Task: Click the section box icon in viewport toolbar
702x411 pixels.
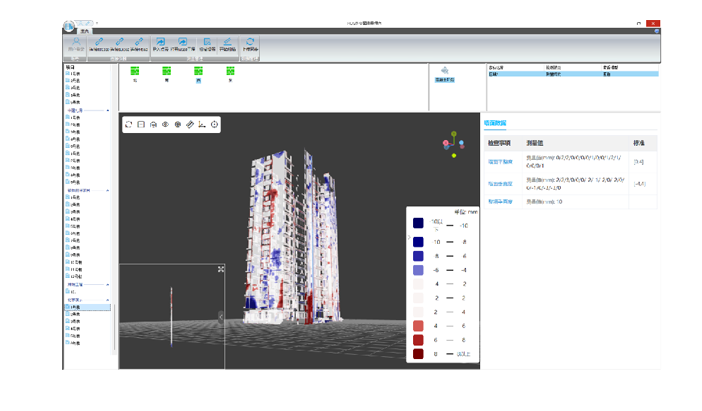Action: coord(141,124)
